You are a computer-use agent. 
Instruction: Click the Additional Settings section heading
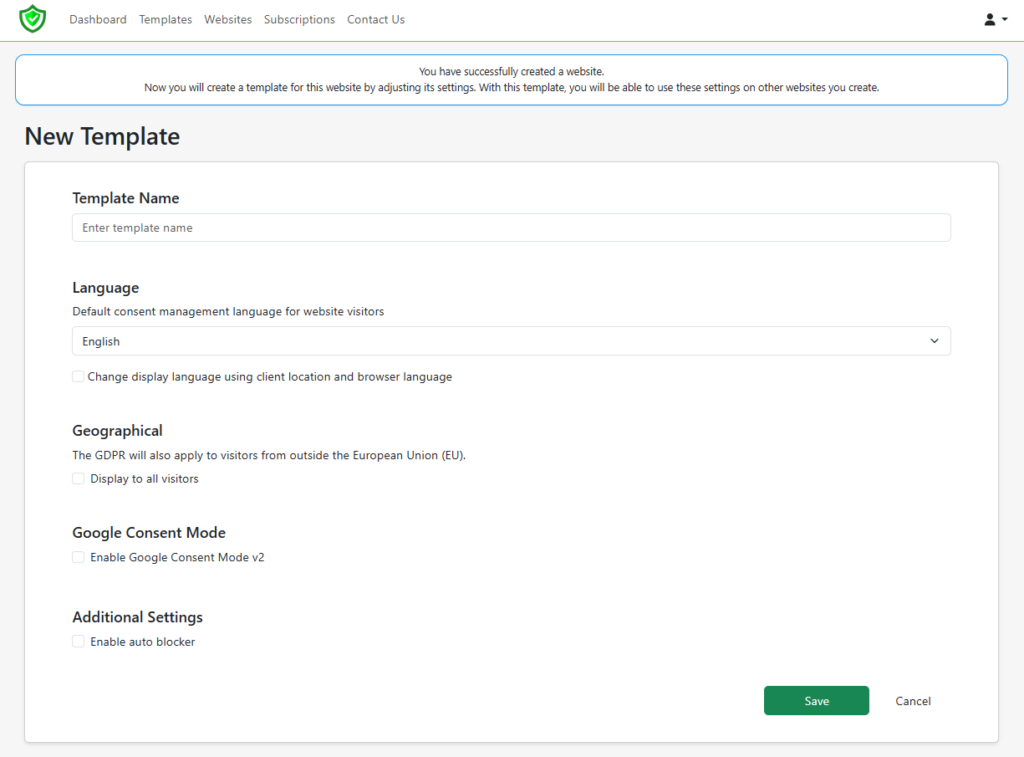pyautogui.click(x=138, y=617)
